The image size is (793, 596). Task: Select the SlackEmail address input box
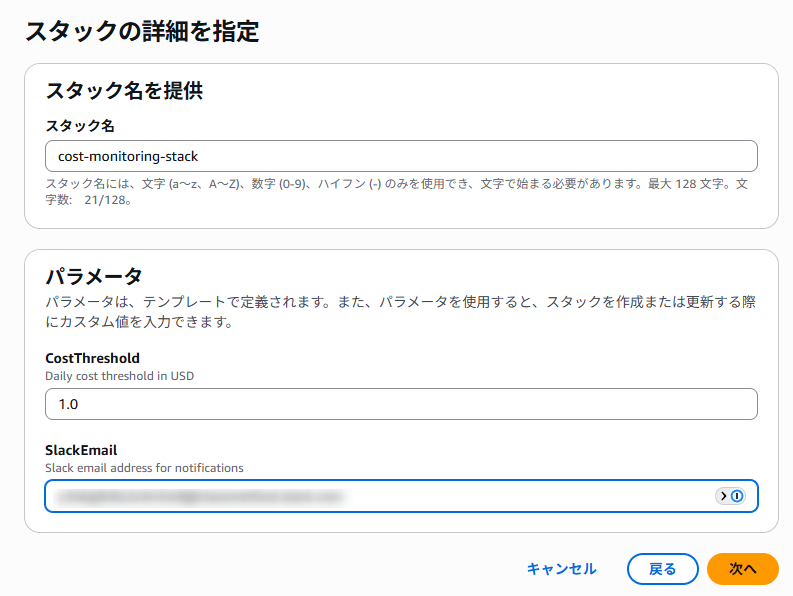pyautogui.click(x=380, y=496)
